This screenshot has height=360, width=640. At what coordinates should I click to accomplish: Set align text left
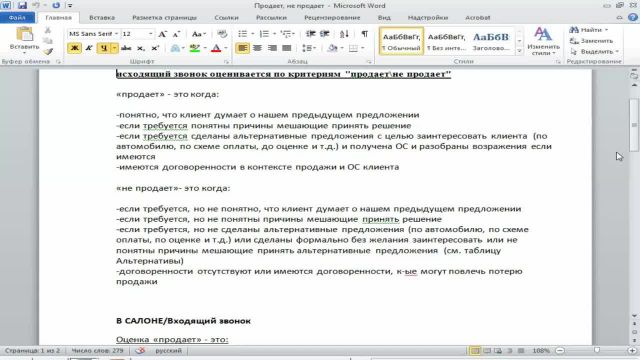pyautogui.click(x=242, y=48)
